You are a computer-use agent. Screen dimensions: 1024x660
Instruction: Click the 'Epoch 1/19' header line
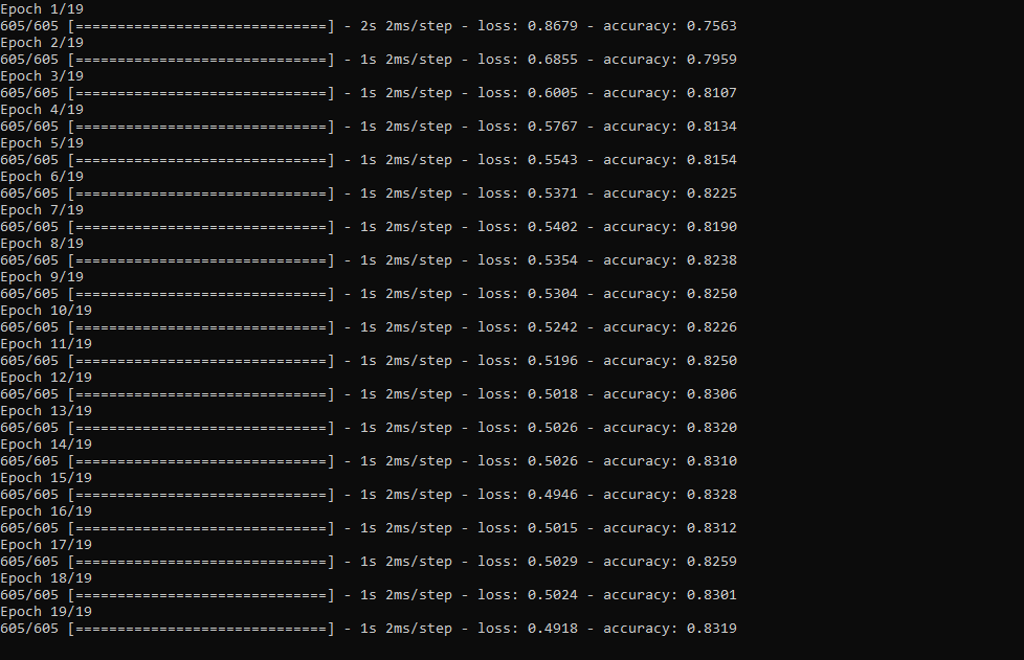[x=42, y=9]
